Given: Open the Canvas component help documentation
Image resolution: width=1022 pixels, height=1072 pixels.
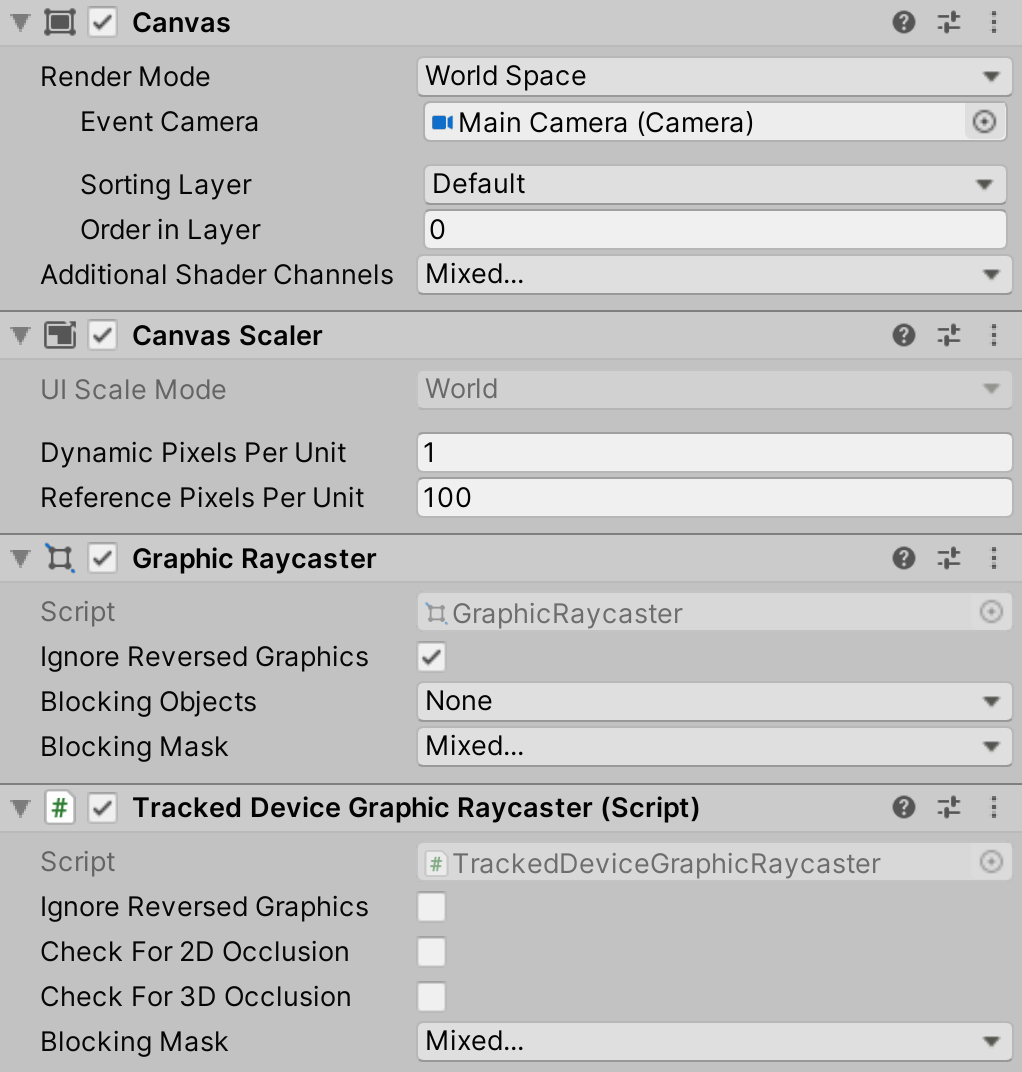Looking at the screenshot, I should 903,22.
